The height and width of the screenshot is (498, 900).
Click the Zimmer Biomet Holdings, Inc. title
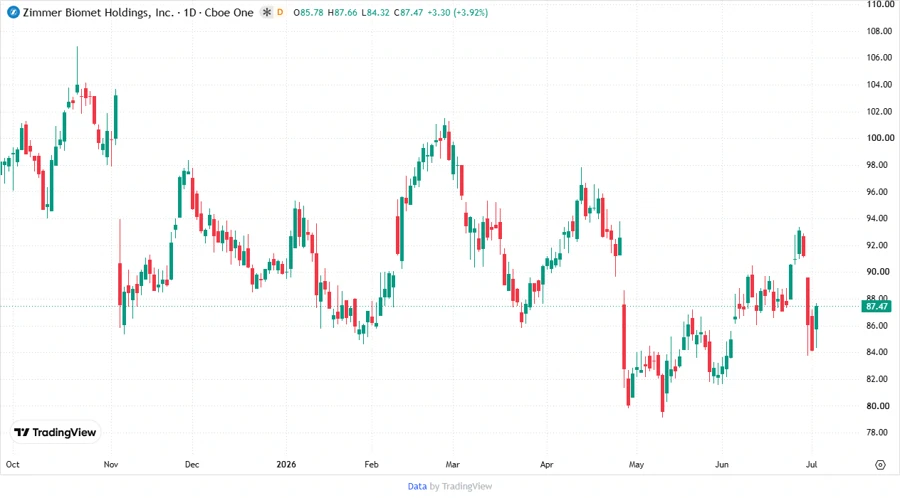pos(98,12)
